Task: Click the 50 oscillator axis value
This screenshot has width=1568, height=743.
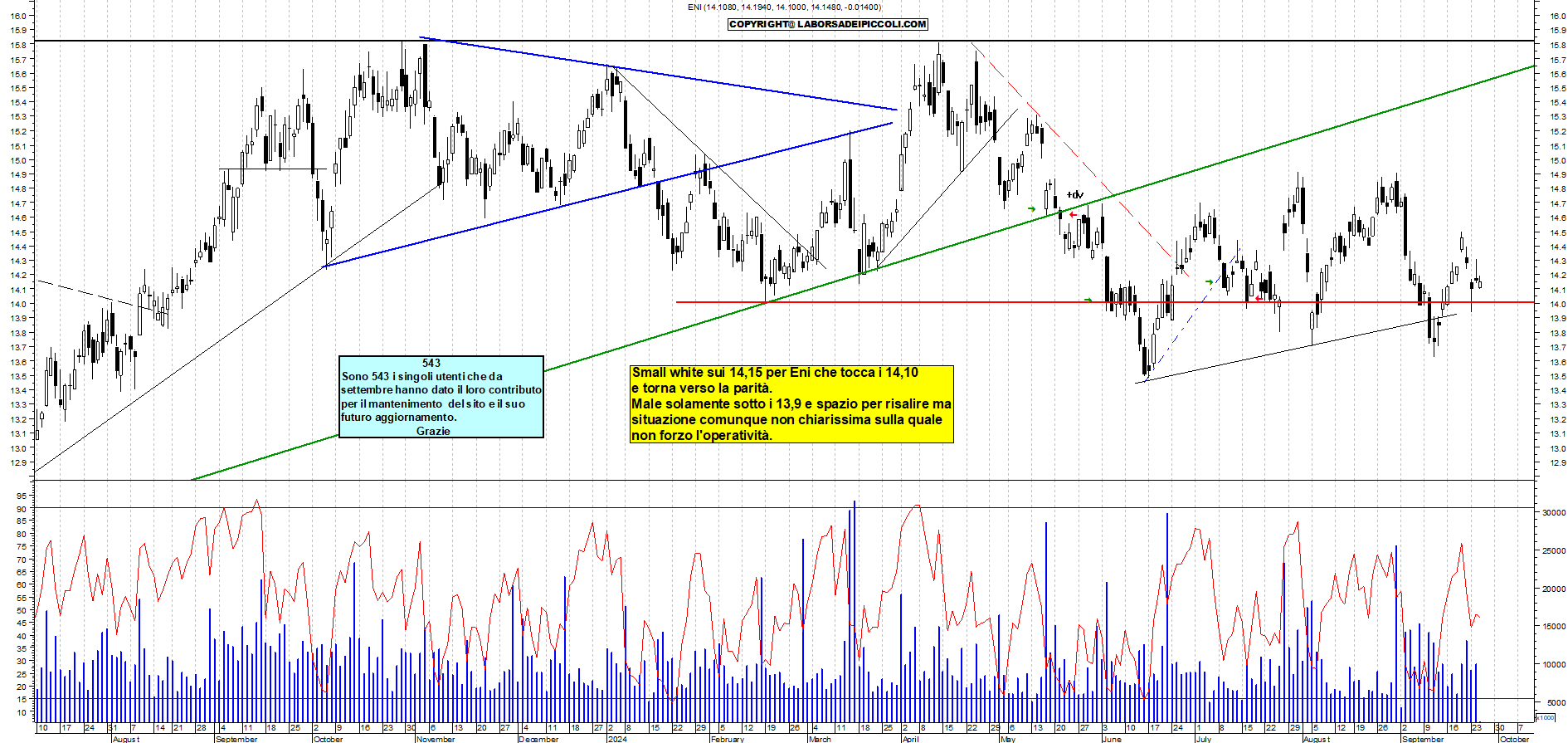Action: (x=22, y=611)
